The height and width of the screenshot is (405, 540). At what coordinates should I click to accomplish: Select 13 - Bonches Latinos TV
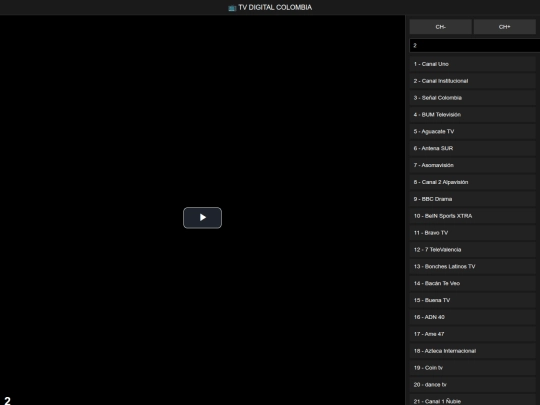[472, 267]
